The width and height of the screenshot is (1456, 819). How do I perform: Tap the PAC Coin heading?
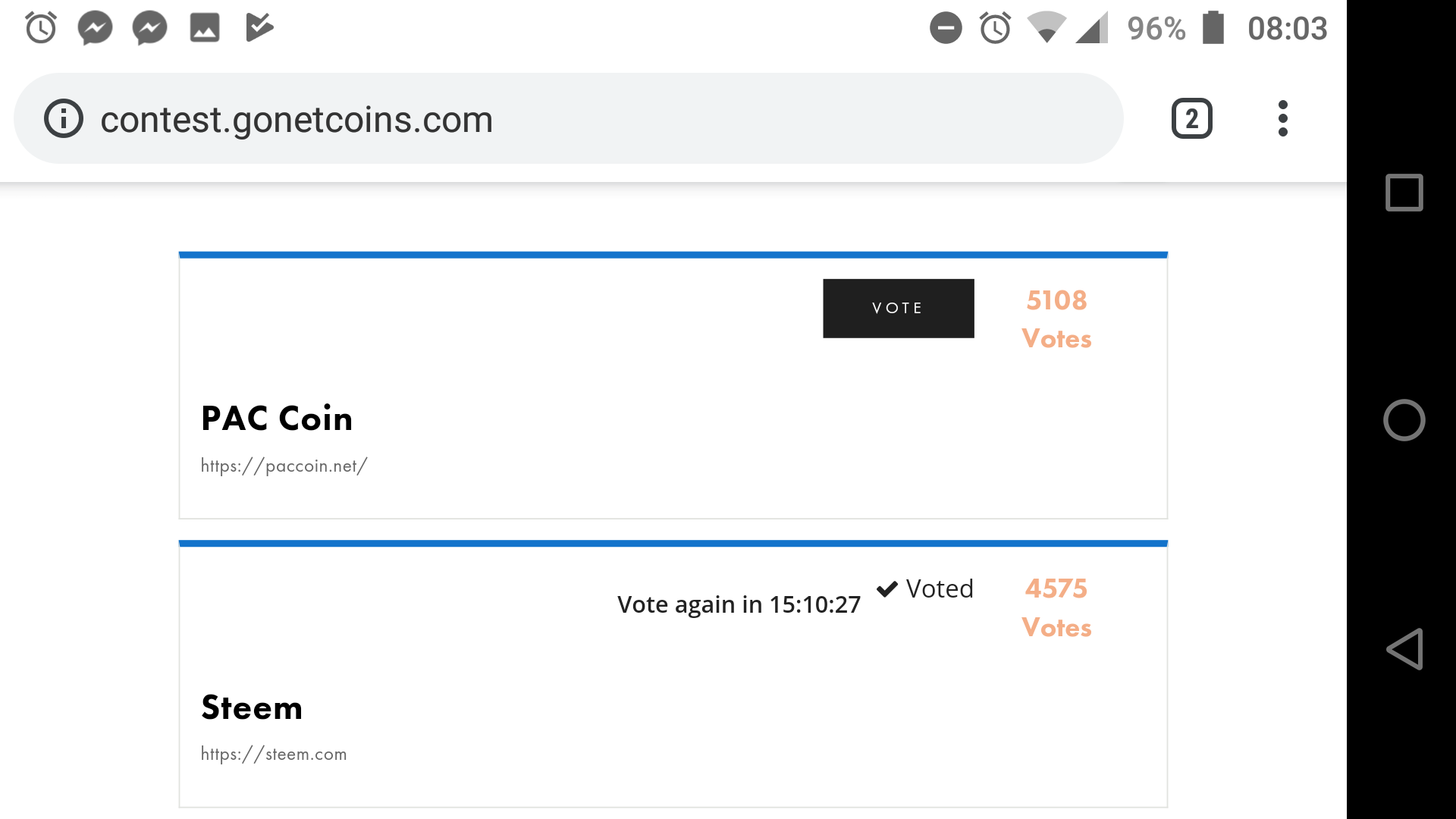pyautogui.click(x=277, y=419)
